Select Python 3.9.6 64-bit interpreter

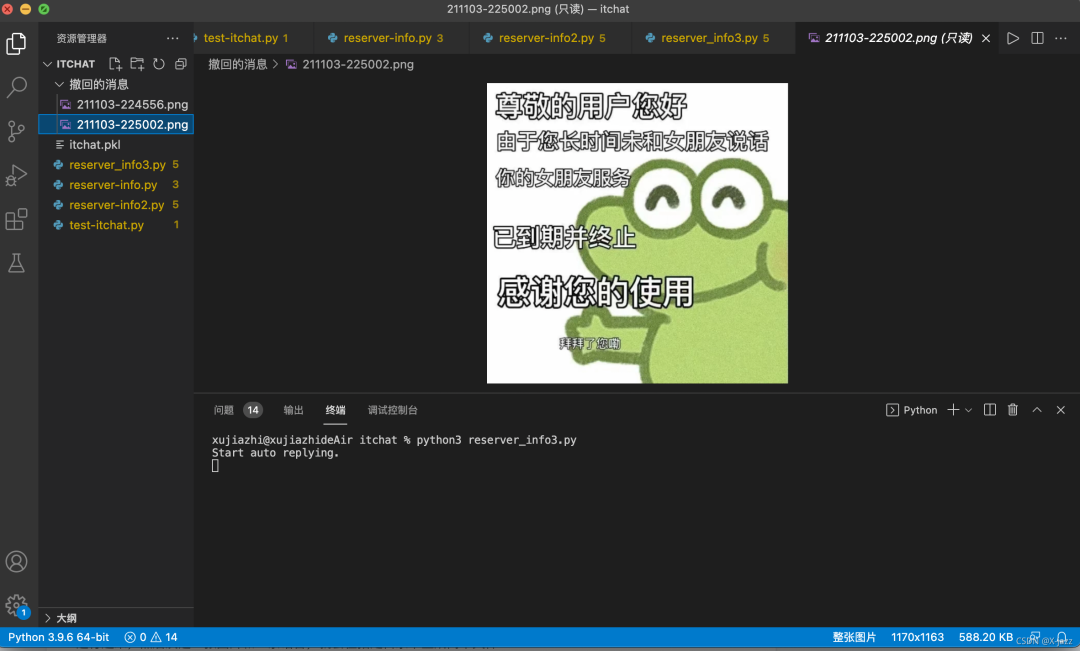59,637
